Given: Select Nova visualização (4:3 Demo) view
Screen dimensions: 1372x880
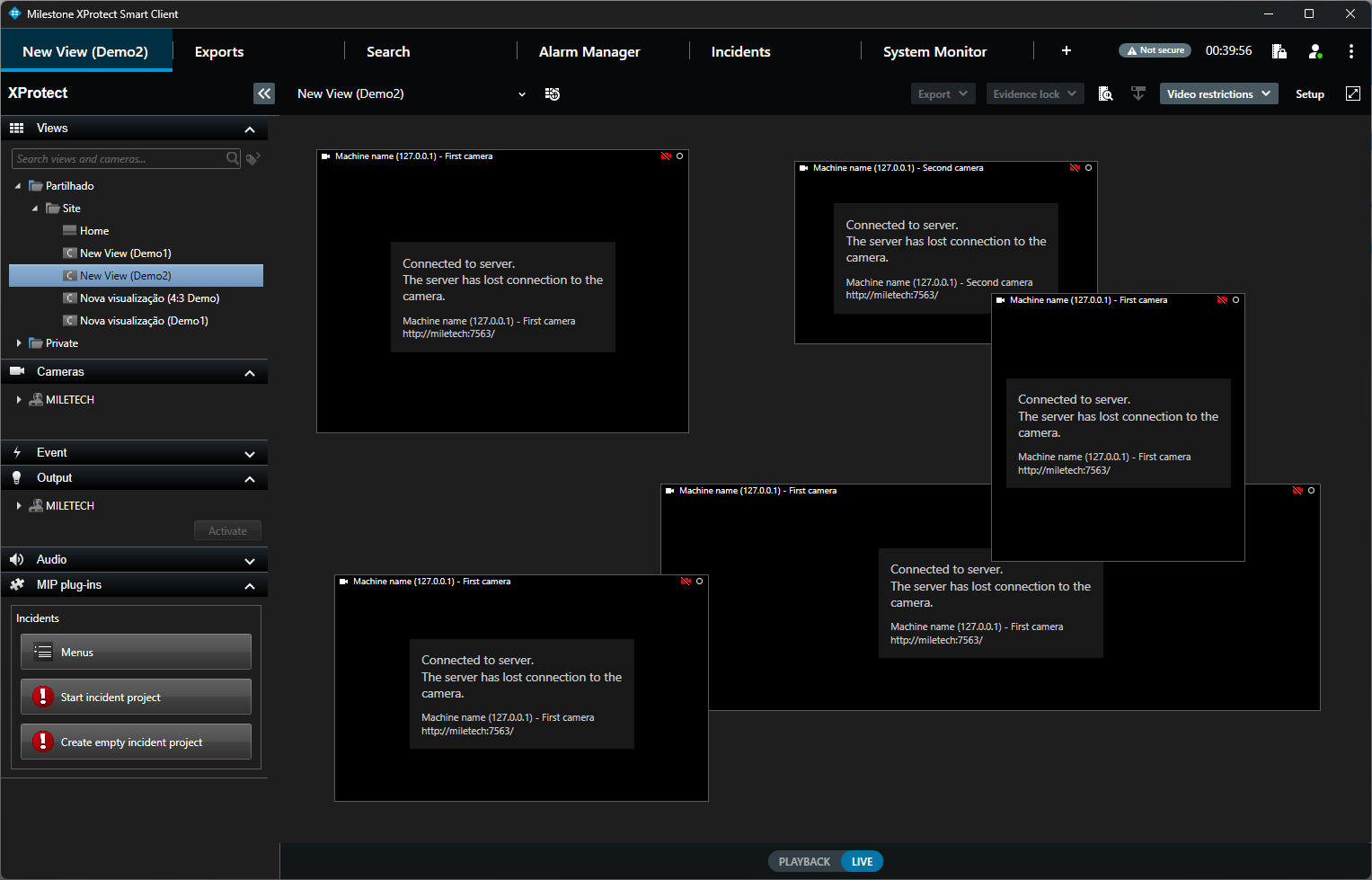Looking at the screenshot, I should tap(149, 298).
